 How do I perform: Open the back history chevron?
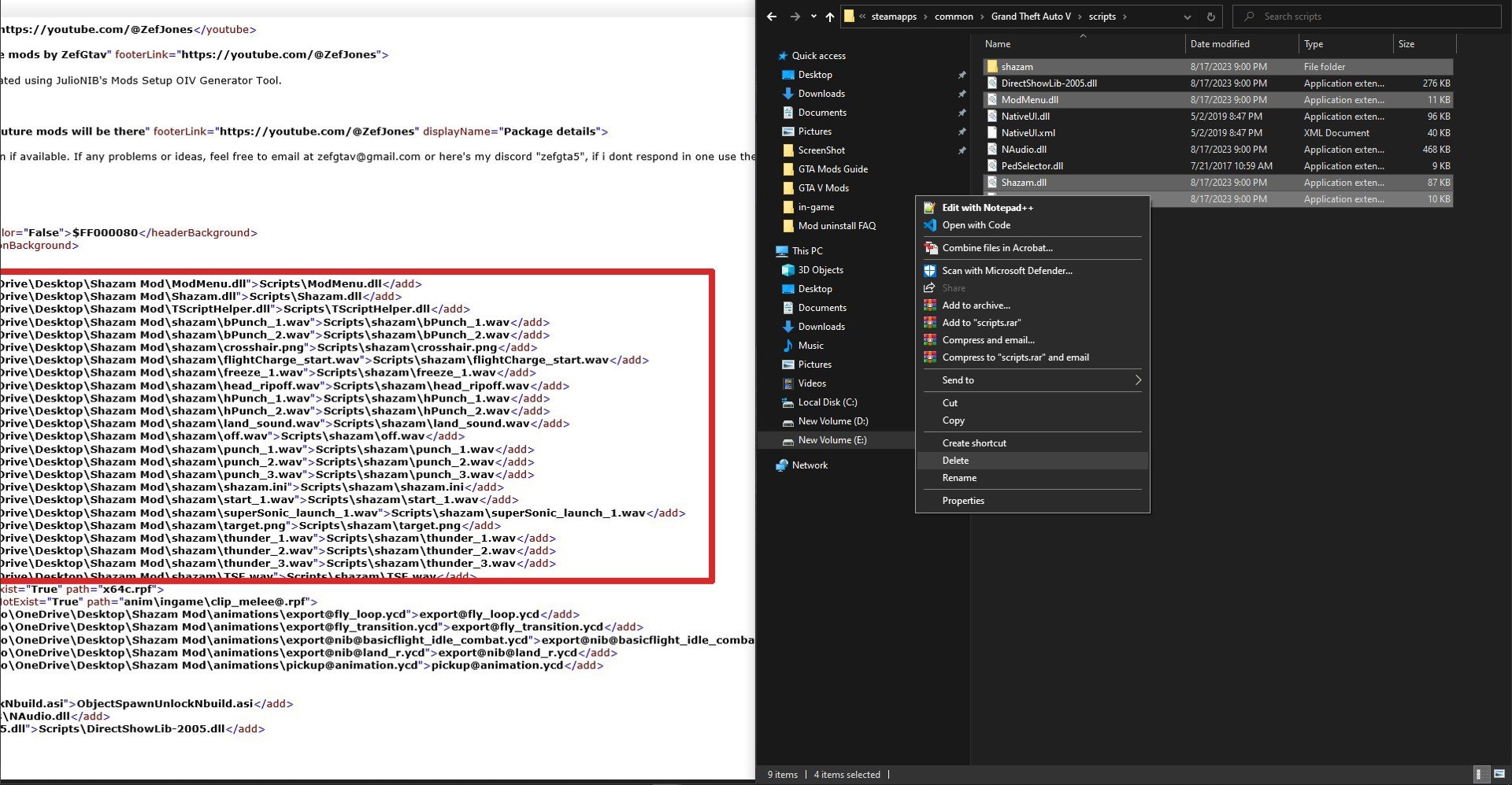pyautogui.click(x=813, y=16)
